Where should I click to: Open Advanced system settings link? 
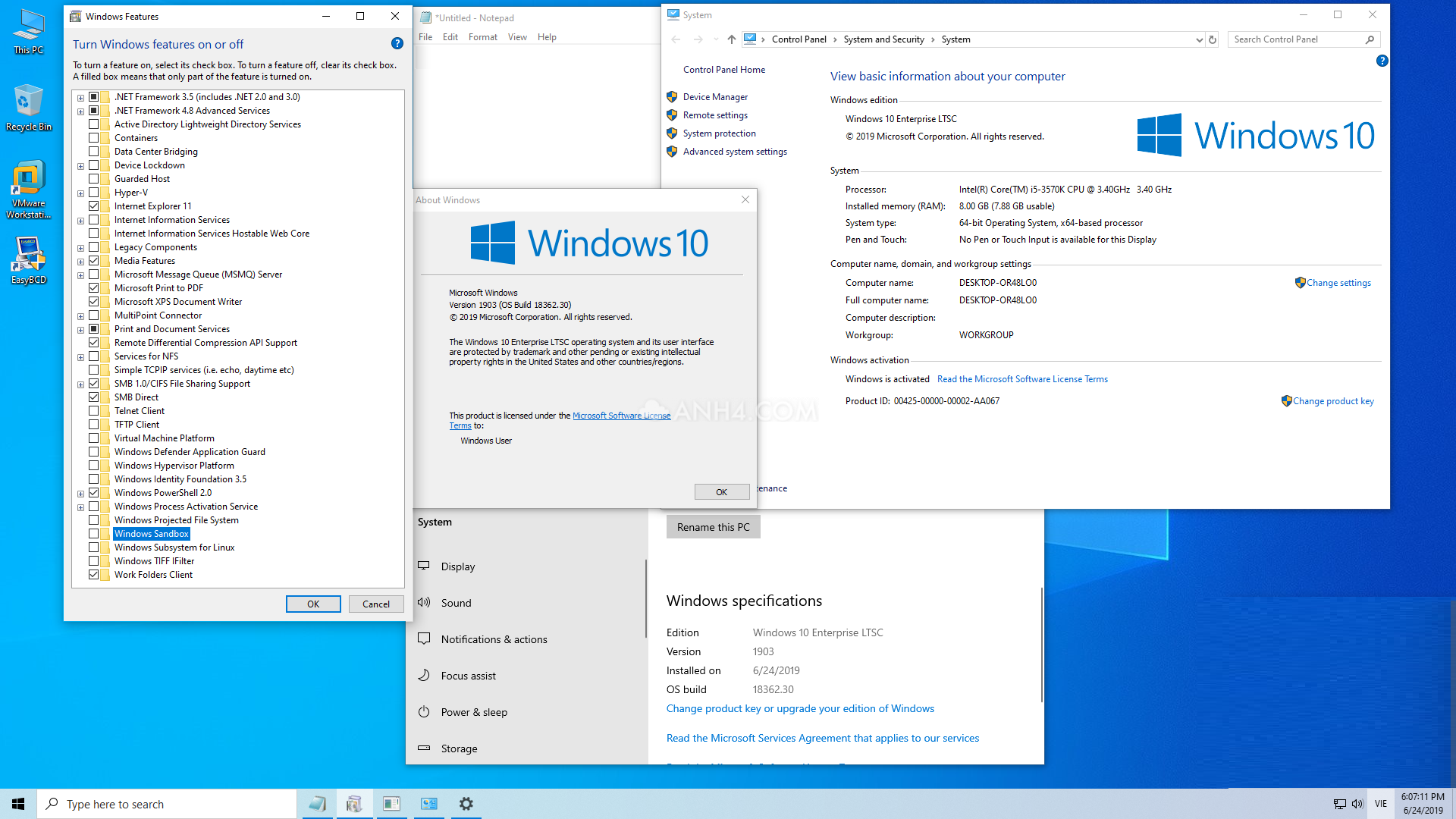(734, 152)
